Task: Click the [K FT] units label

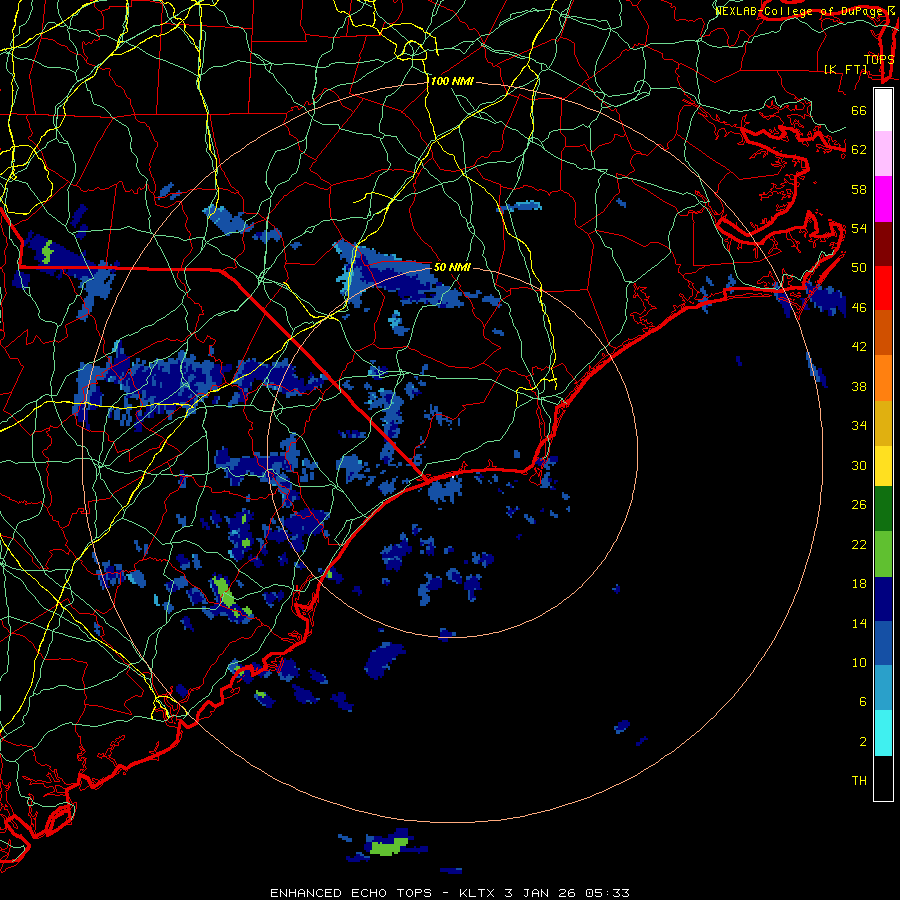Action: [x=845, y=69]
